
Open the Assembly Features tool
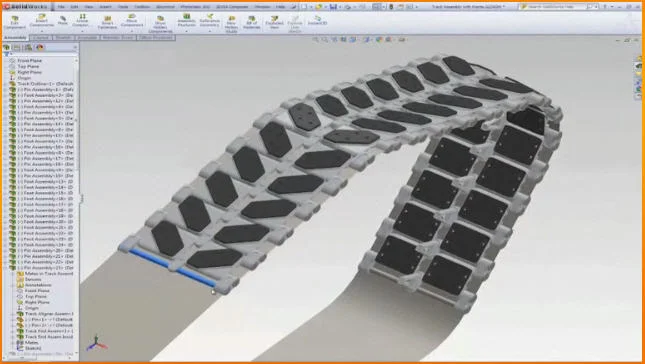point(186,20)
